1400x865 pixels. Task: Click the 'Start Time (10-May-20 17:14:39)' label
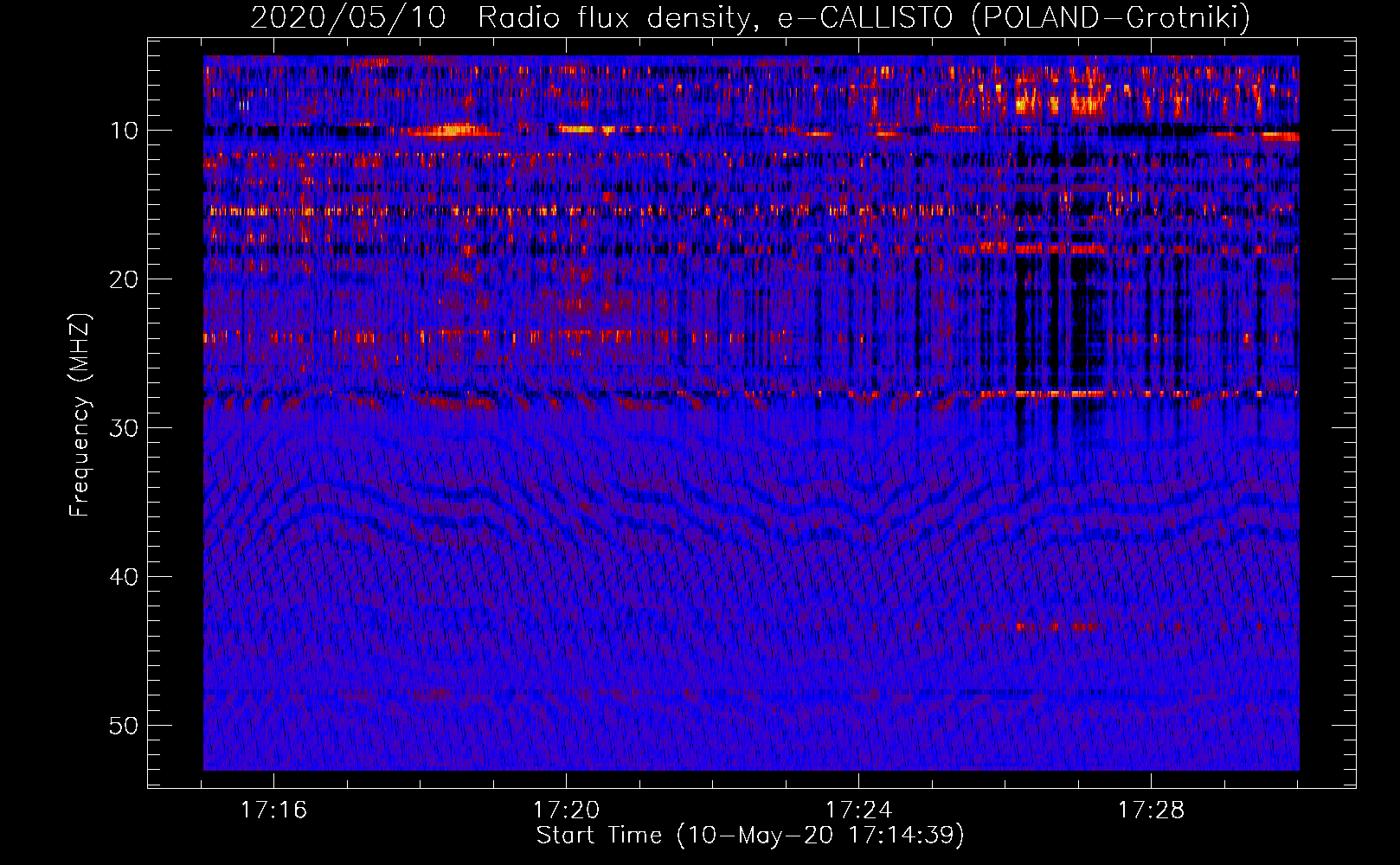pyautogui.click(x=750, y=836)
